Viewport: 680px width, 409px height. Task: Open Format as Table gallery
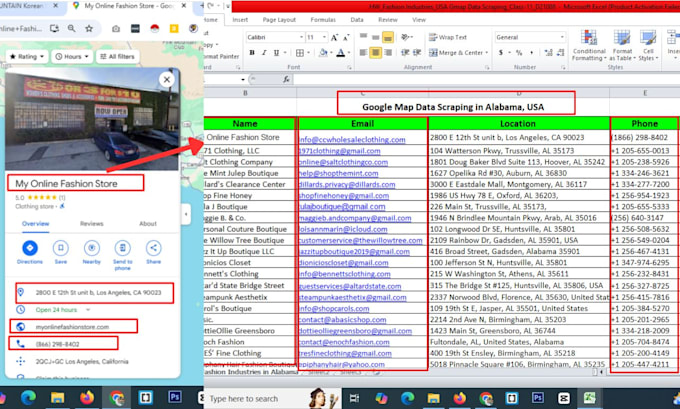[x=622, y=45]
